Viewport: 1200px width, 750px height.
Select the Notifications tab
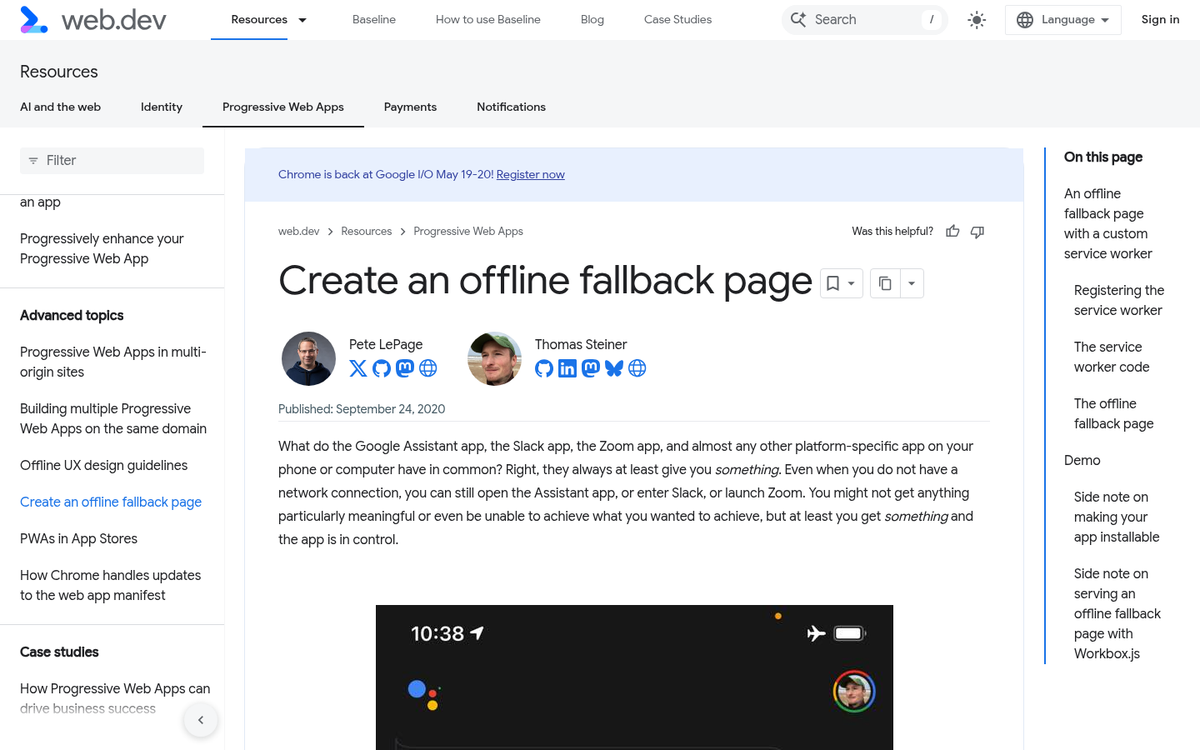[x=511, y=107]
